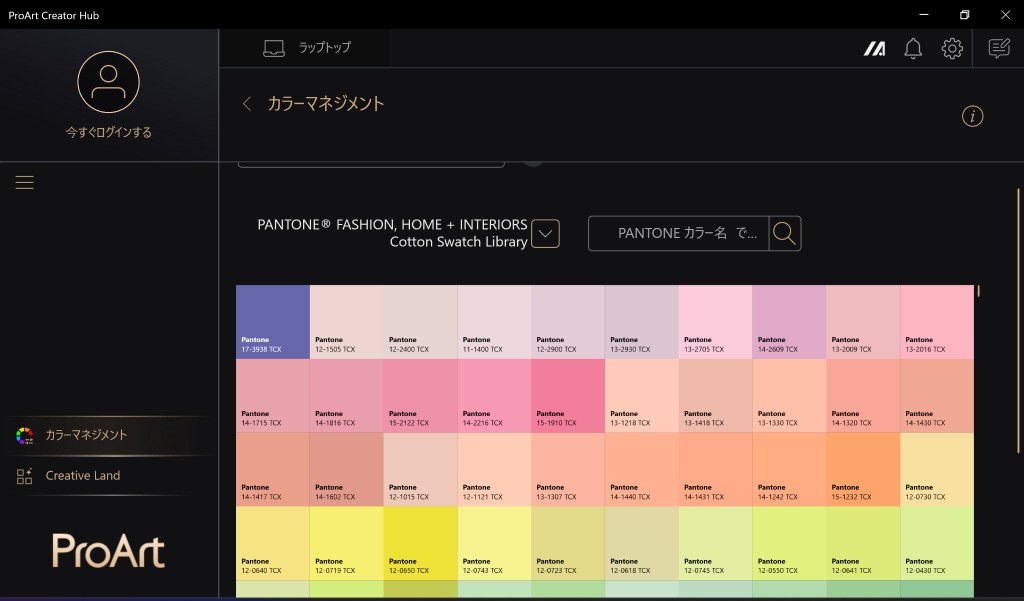Click the ASUS logo icon in top bar
Screen dimensions: 1024x601
click(x=874, y=48)
